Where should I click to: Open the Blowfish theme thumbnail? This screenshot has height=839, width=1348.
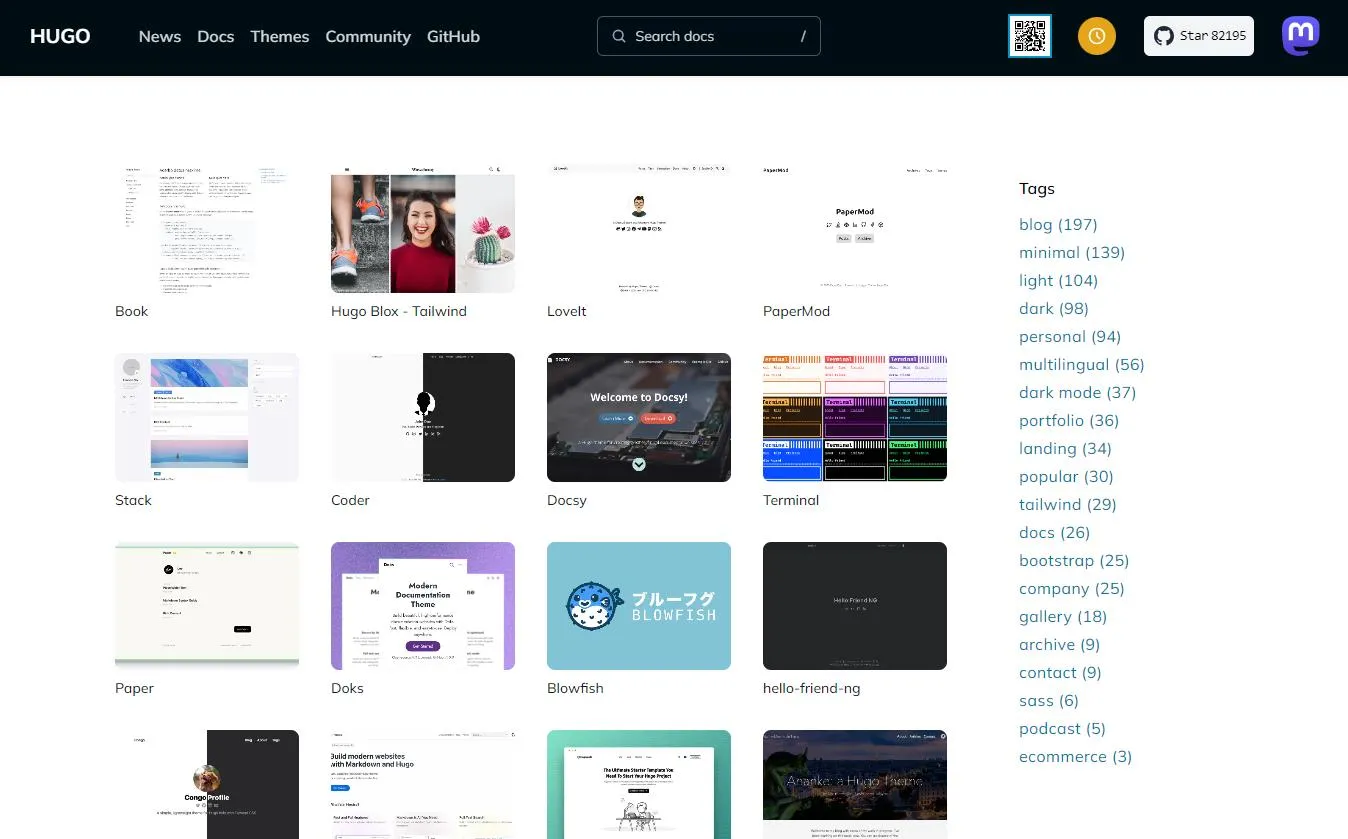(x=639, y=606)
